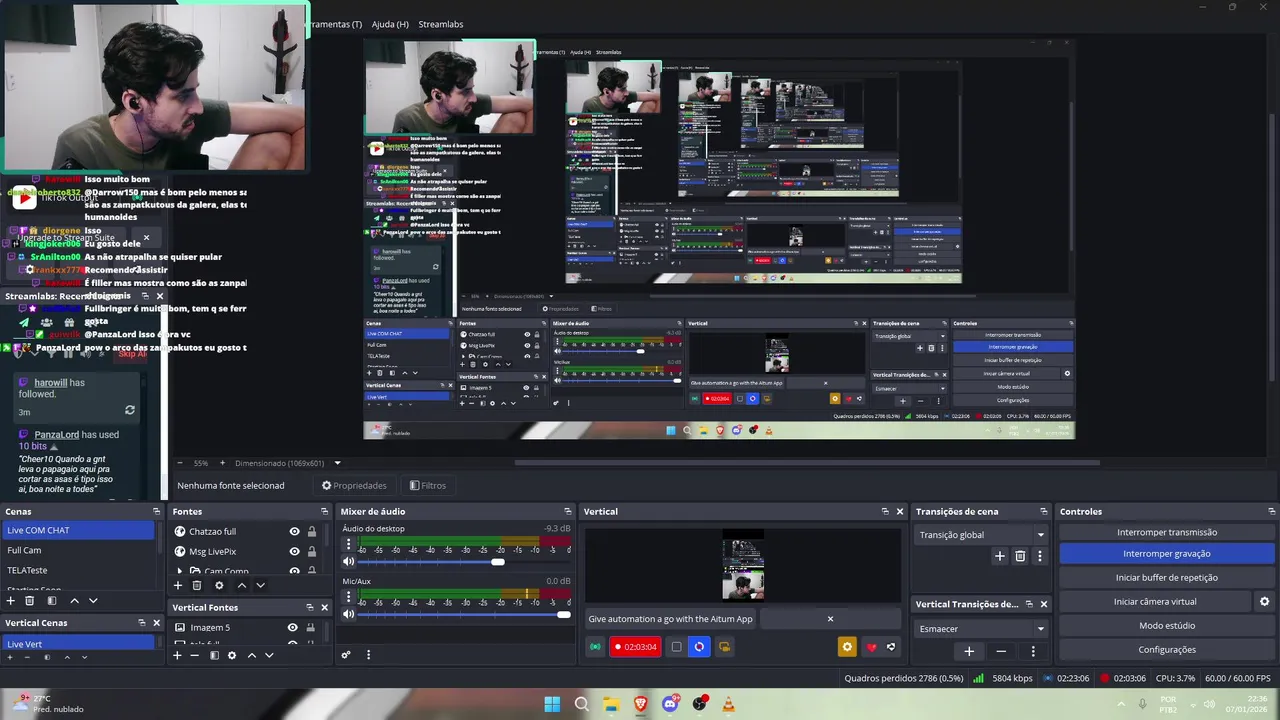
Task: Select the TELATeste scene
Action: [x=78, y=570]
